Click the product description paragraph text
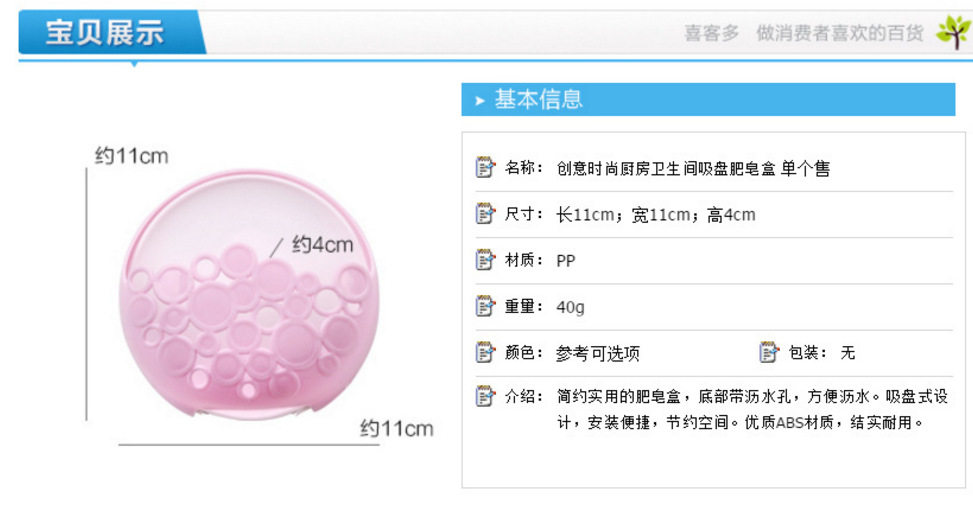Viewport: 973px width, 512px height. click(x=738, y=409)
